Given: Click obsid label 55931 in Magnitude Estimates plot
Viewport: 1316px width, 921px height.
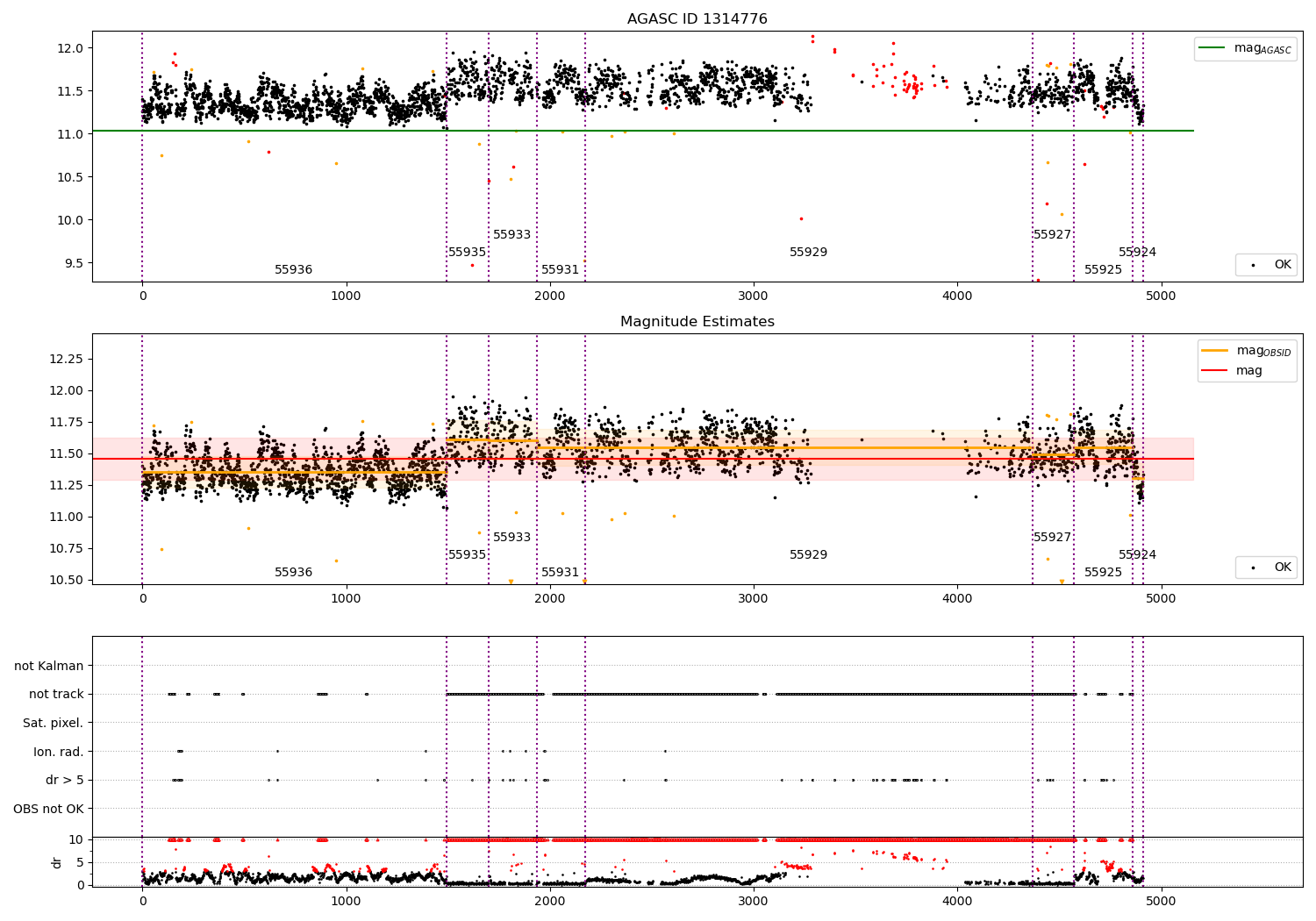Looking at the screenshot, I should click(560, 572).
